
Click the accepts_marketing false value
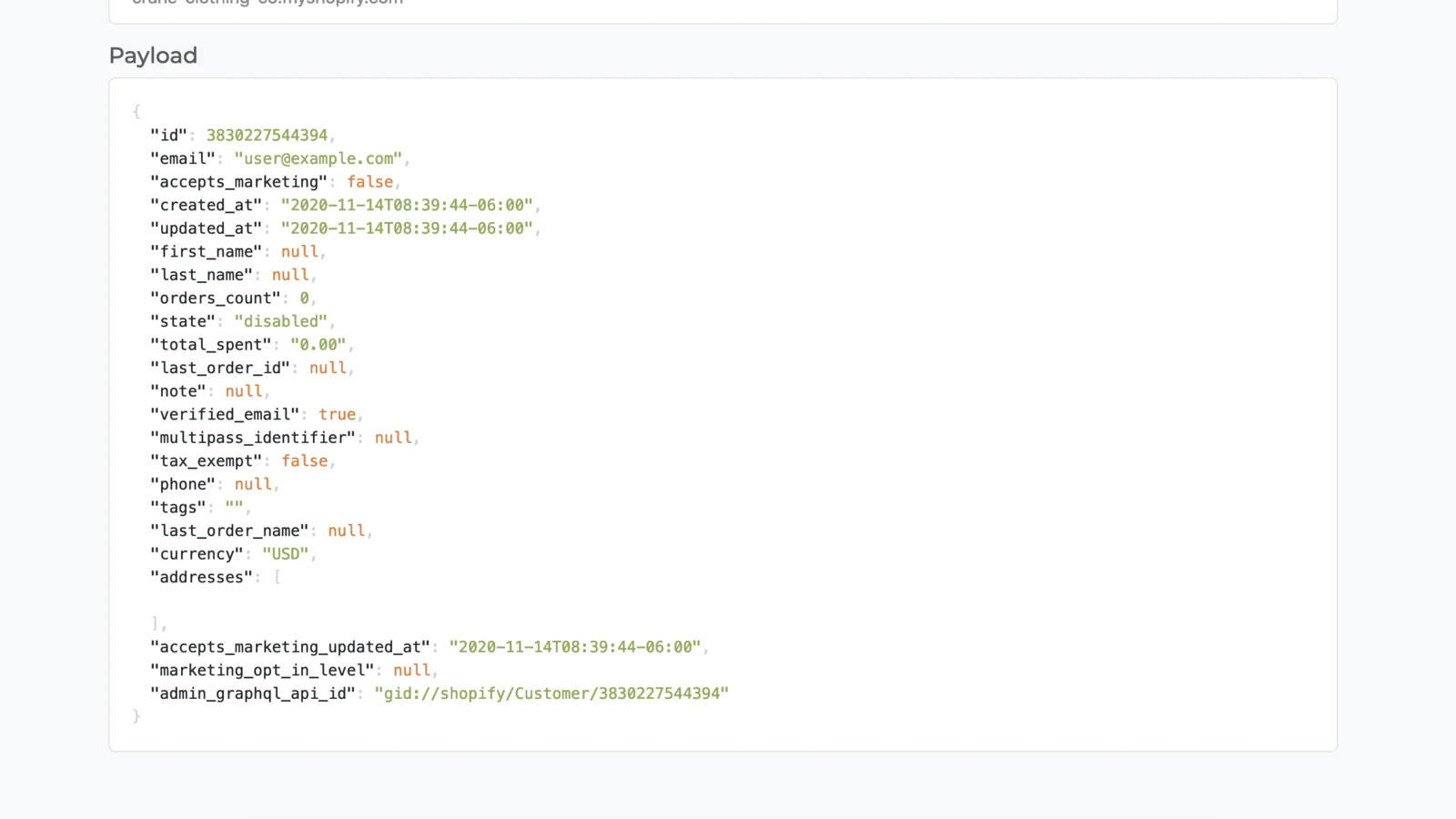pyautogui.click(x=369, y=182)
